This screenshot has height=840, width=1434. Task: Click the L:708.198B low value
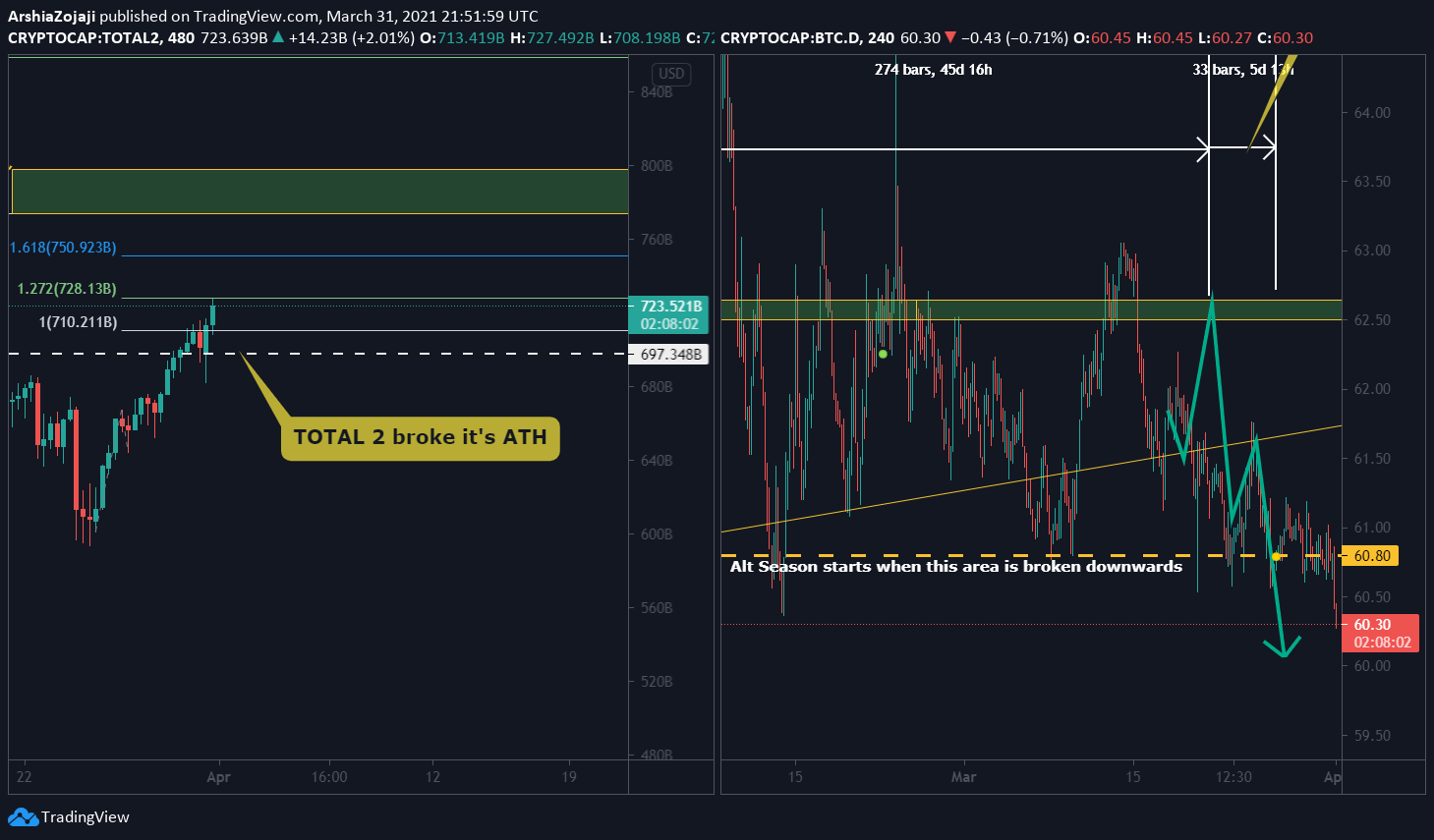click(x=640, y=37)
